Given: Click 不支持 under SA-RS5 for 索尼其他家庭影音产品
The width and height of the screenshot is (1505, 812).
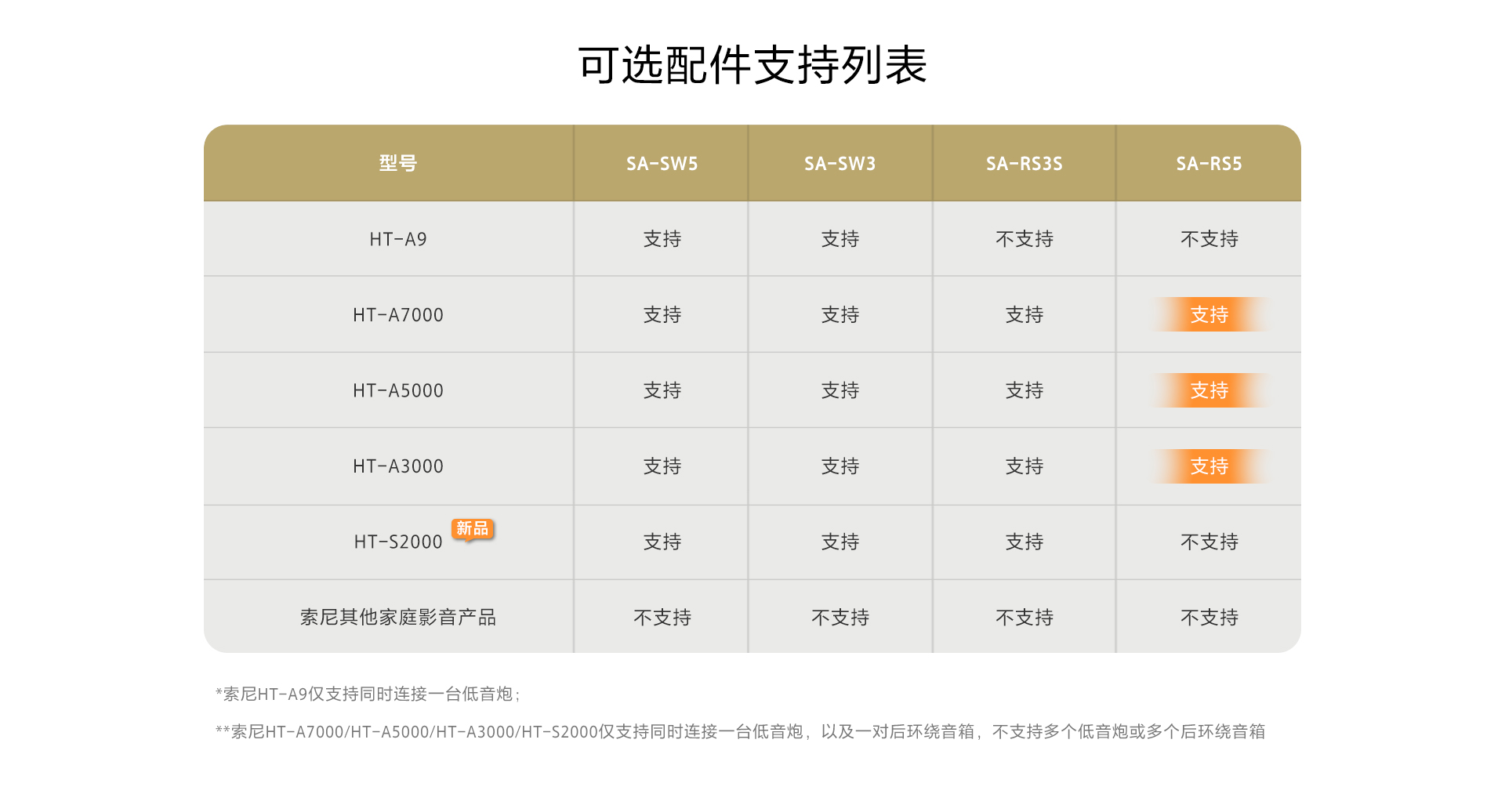Looking at the screenshot, I should click(x=1209, y=618).
